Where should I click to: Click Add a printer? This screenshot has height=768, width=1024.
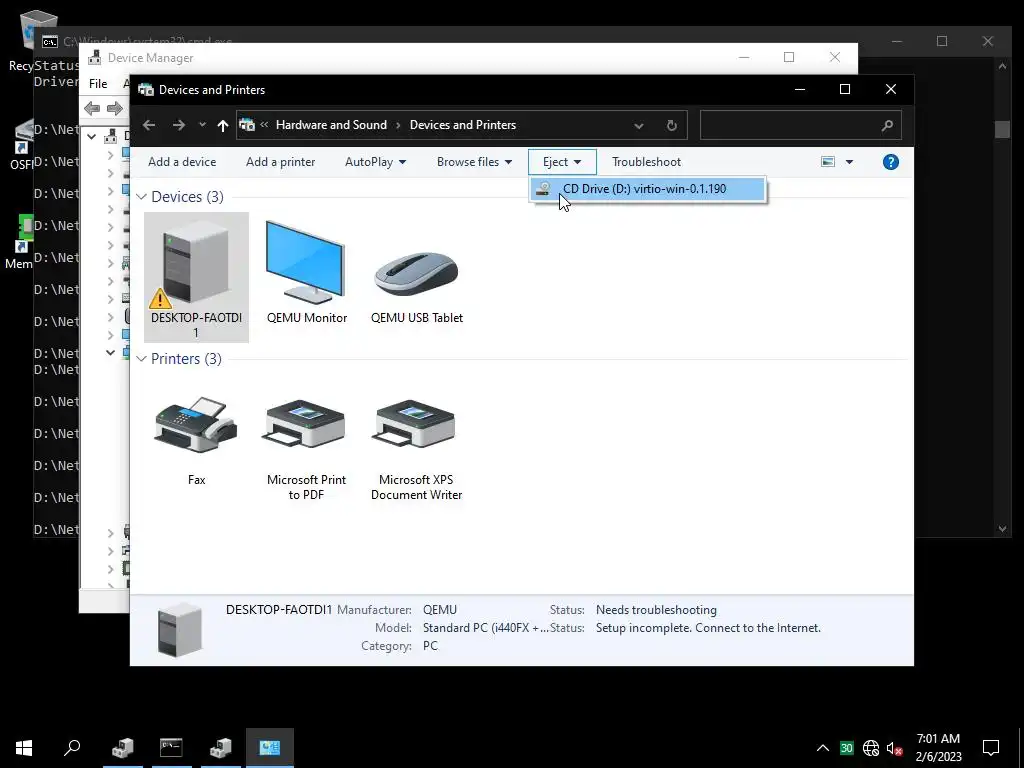coord(281,162)
